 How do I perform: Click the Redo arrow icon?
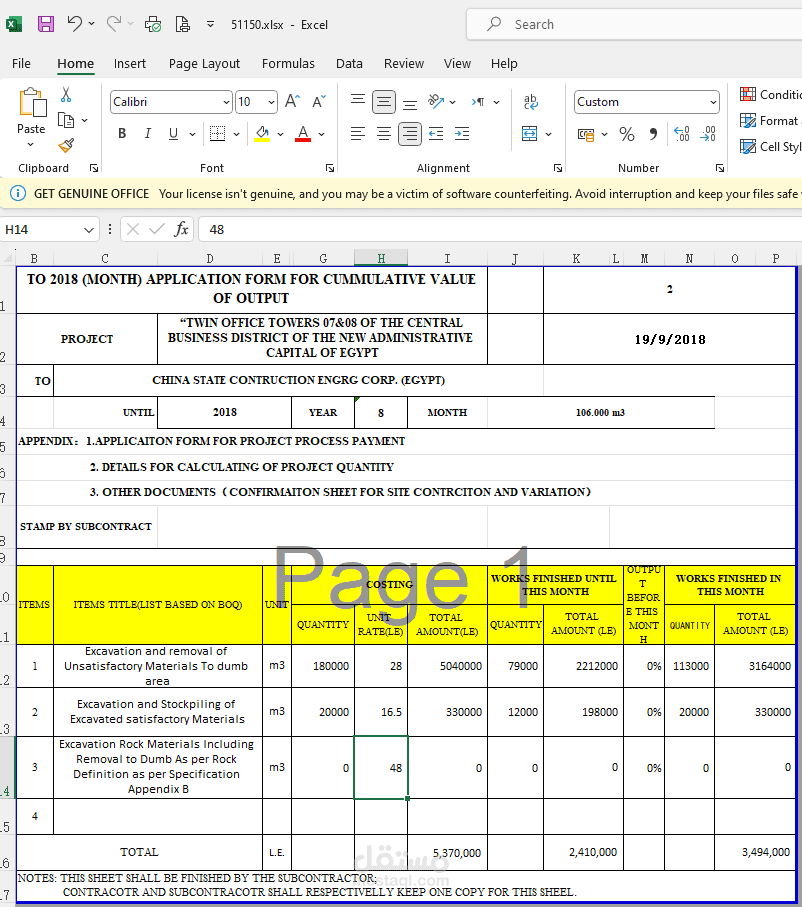114,24
